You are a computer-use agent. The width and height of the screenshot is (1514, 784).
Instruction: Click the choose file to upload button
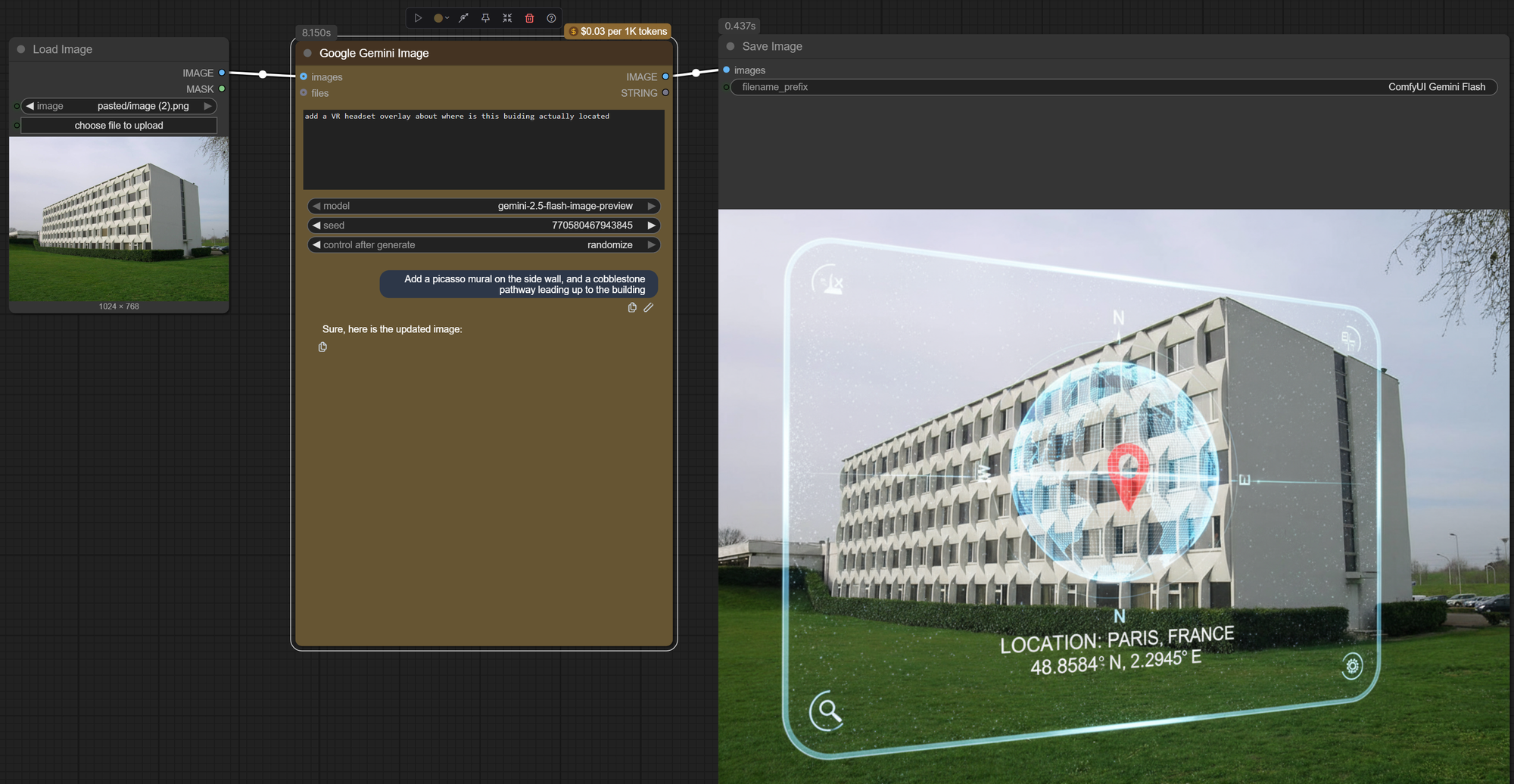pyautogui.click(x=119, y=126)
